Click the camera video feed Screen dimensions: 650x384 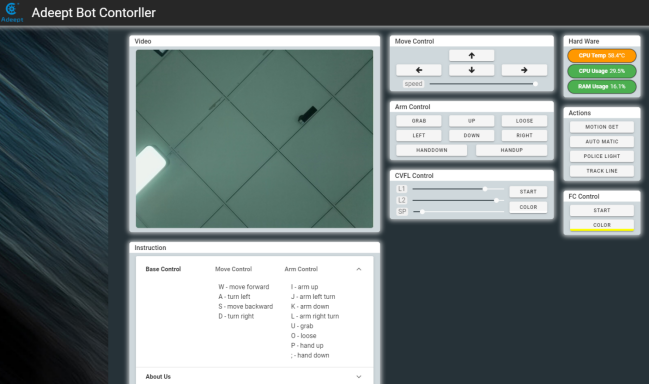coord(254,139)
